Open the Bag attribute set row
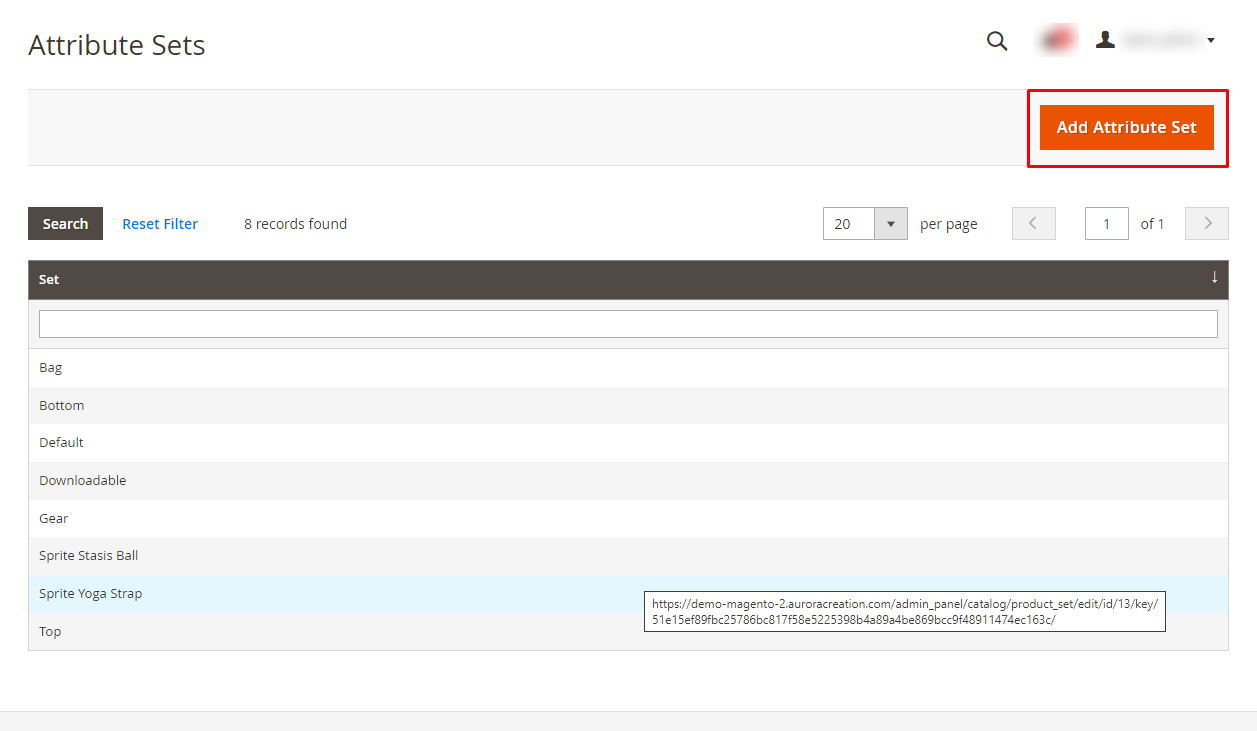This screenshot has height=731, width=1257. [x=51, y=368]
